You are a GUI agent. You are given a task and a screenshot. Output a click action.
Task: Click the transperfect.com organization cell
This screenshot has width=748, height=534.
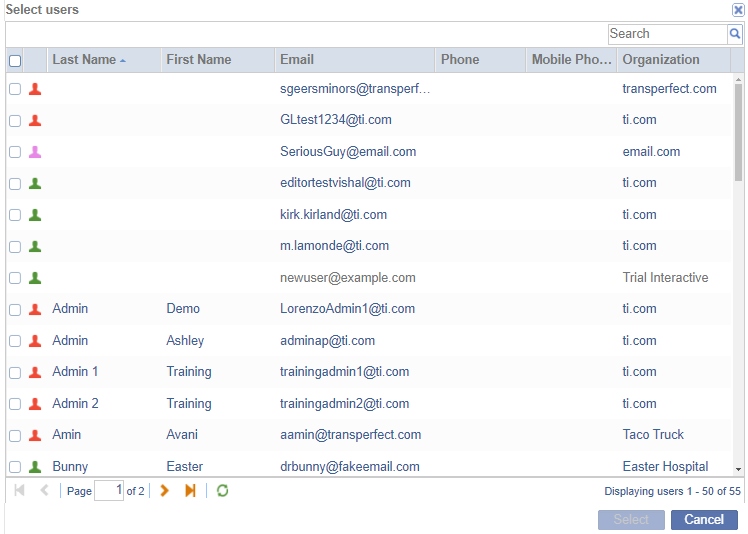click(669, 89)
